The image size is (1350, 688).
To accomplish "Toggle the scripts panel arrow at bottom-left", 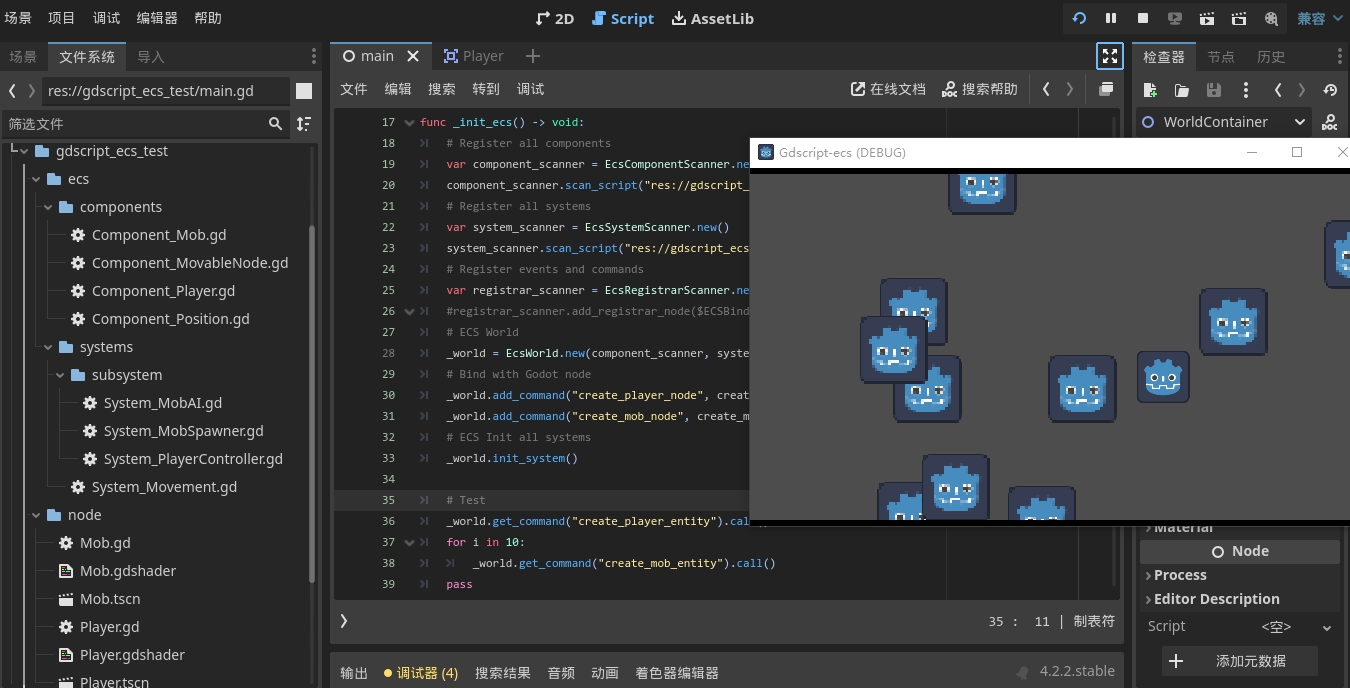I will [344, 621].
